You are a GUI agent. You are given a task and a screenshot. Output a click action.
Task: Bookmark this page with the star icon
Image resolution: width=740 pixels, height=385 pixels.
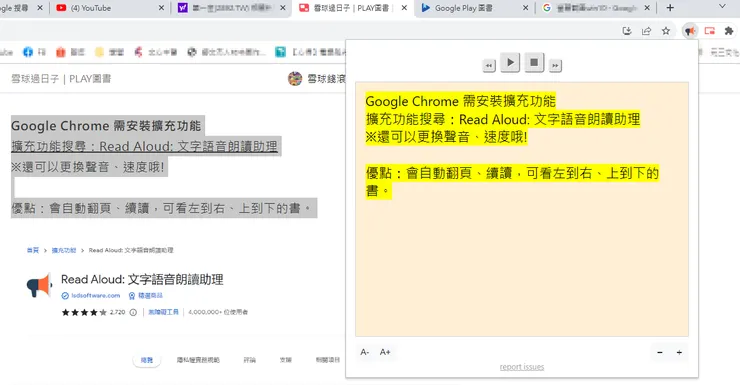pyautogui.click(x=666, y=31)
